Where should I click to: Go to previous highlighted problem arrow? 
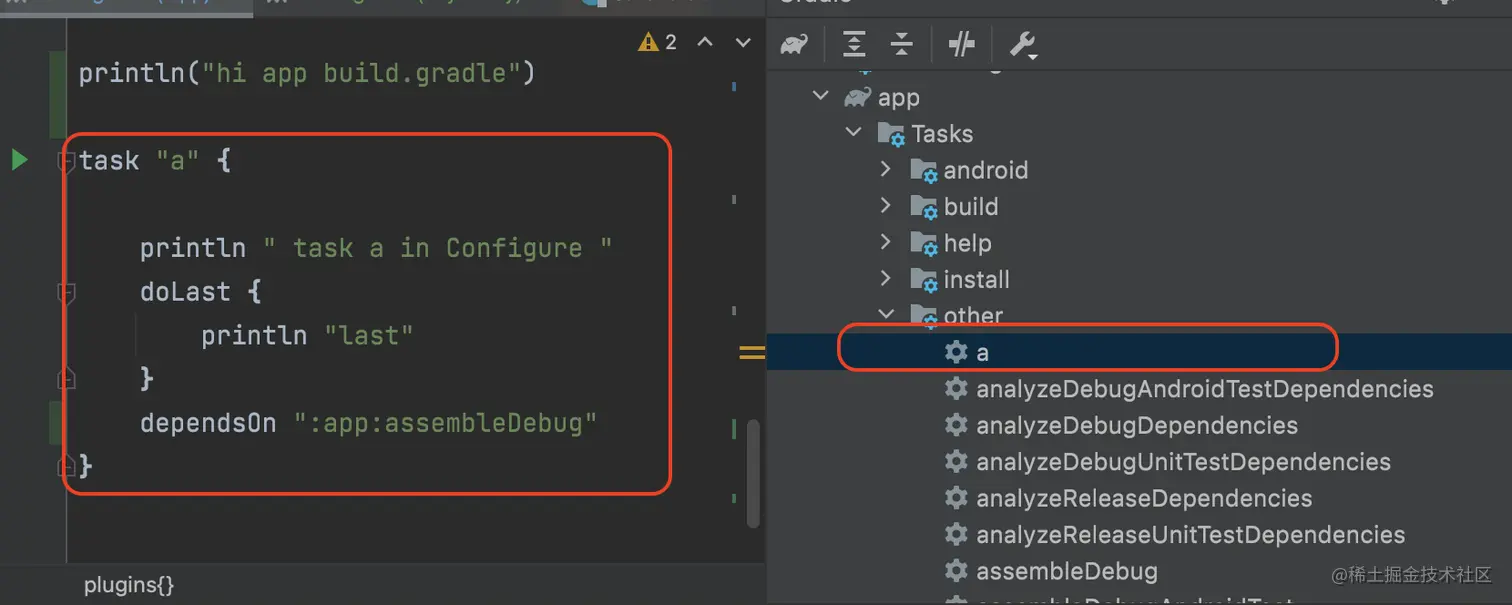(x=705, y=42)
